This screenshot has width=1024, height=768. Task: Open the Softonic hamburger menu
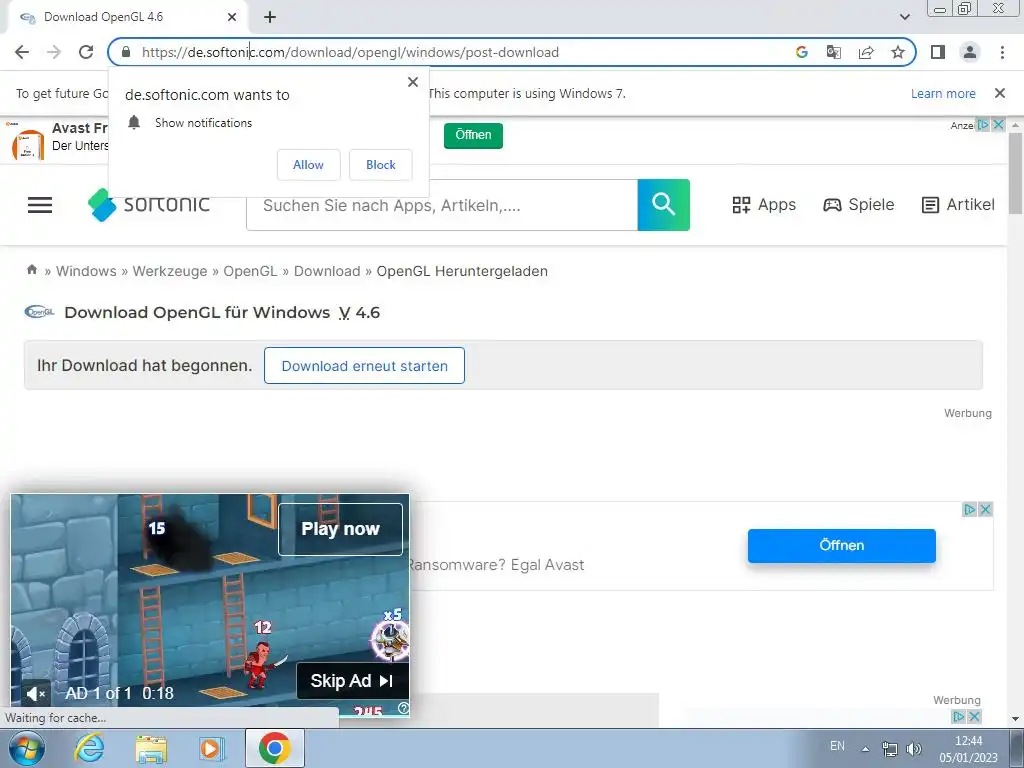[40, 205]
